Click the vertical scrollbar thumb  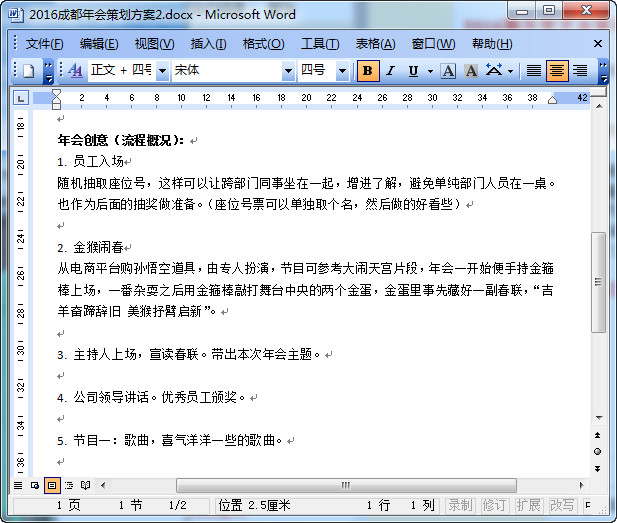pos(599,282)
